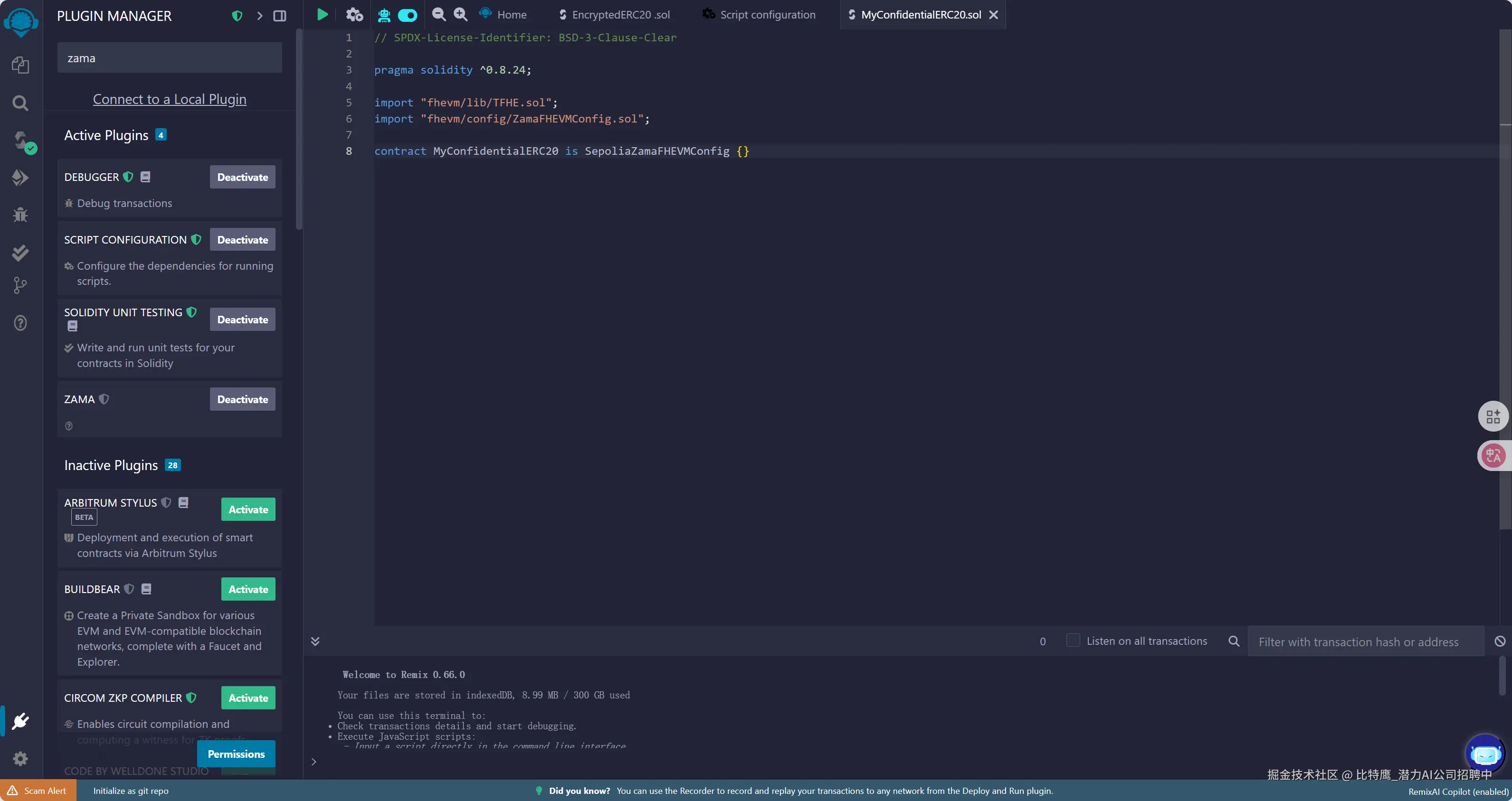
Task: Click the chevron arrow beside Plugin Manager
Action: click(x=259, y=16)
